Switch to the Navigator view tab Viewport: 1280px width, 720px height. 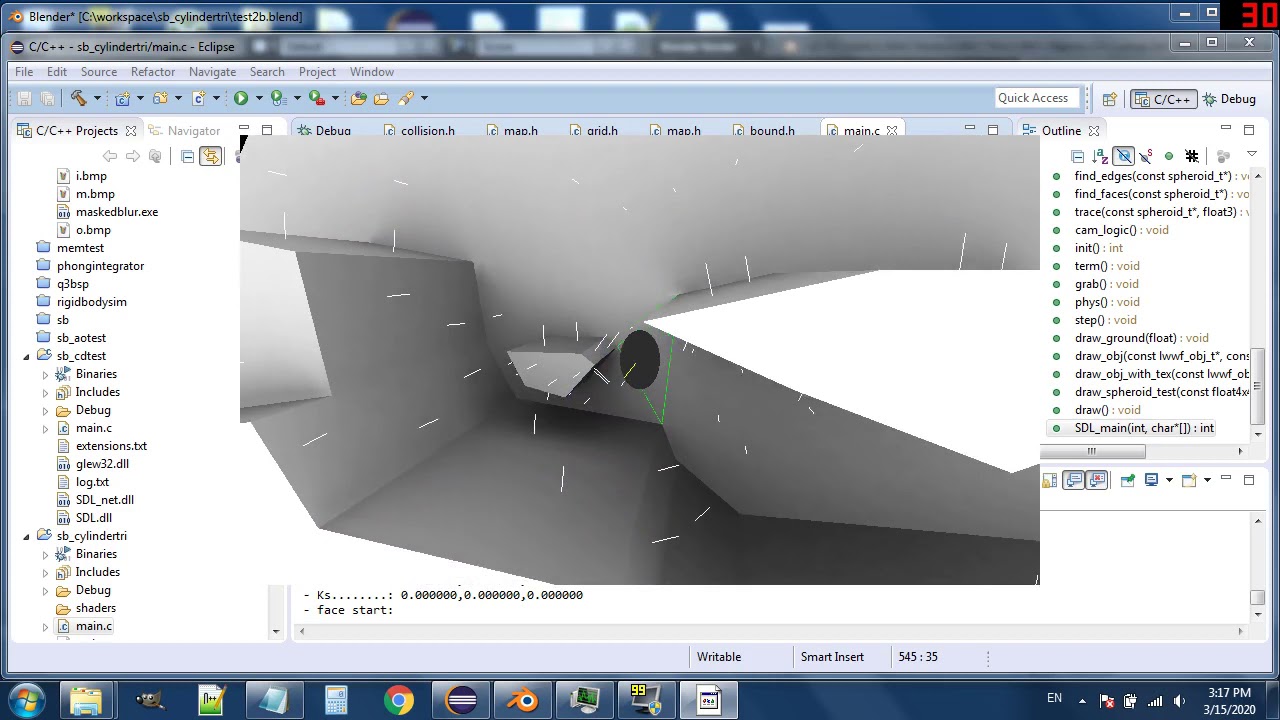pos(184,131)
